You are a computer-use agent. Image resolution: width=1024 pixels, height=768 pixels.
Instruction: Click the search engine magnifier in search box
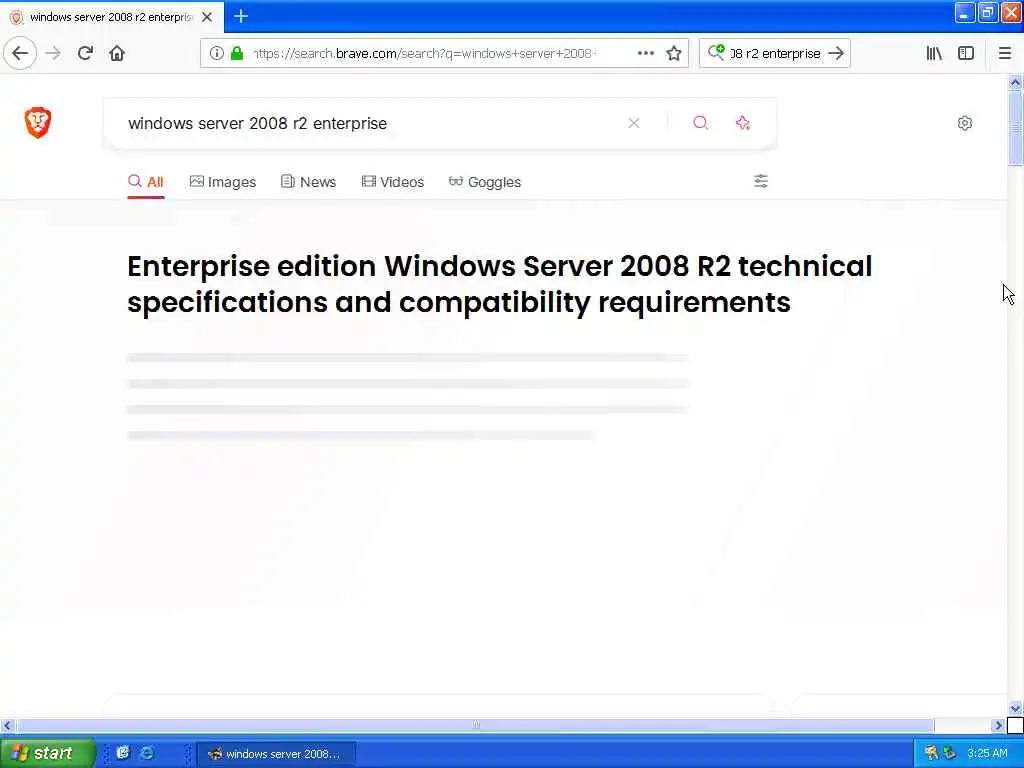[x=716, y=52]
